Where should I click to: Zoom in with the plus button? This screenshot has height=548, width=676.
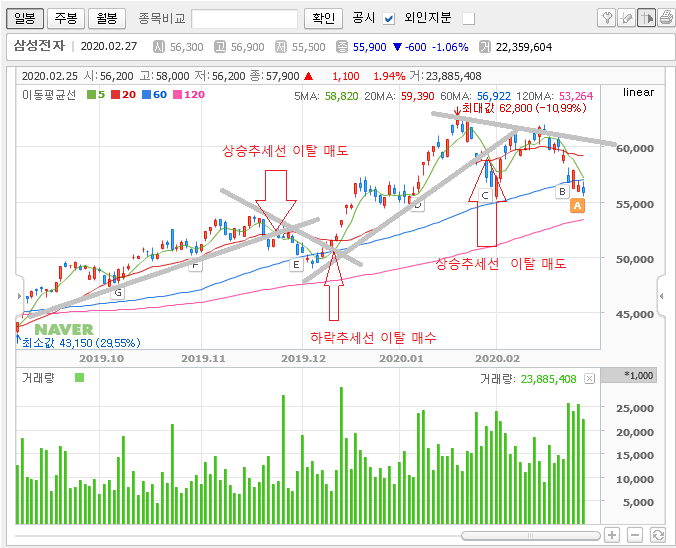click(612, 535)
